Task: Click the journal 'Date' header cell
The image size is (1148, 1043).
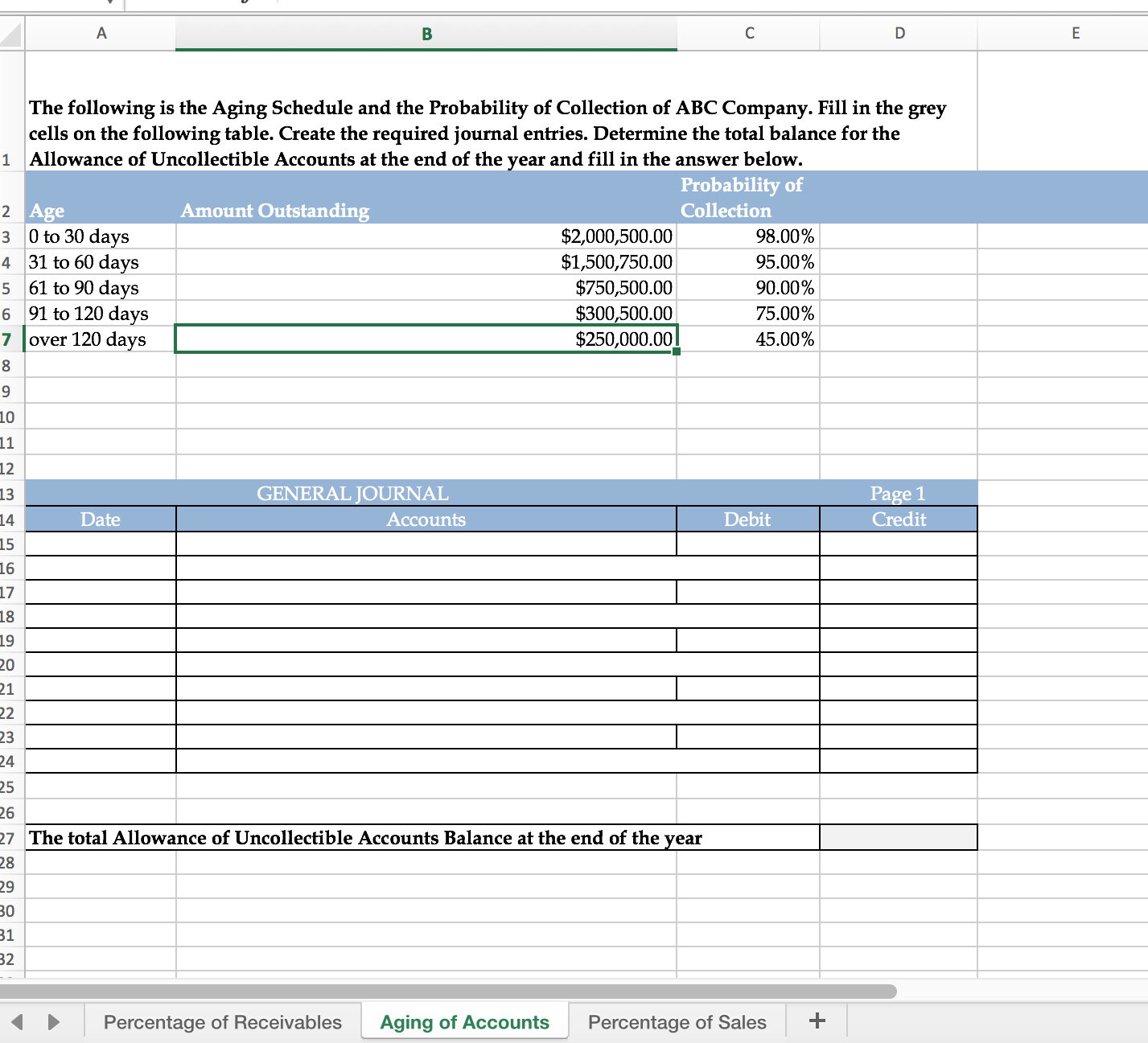Action: pos(101,519)
